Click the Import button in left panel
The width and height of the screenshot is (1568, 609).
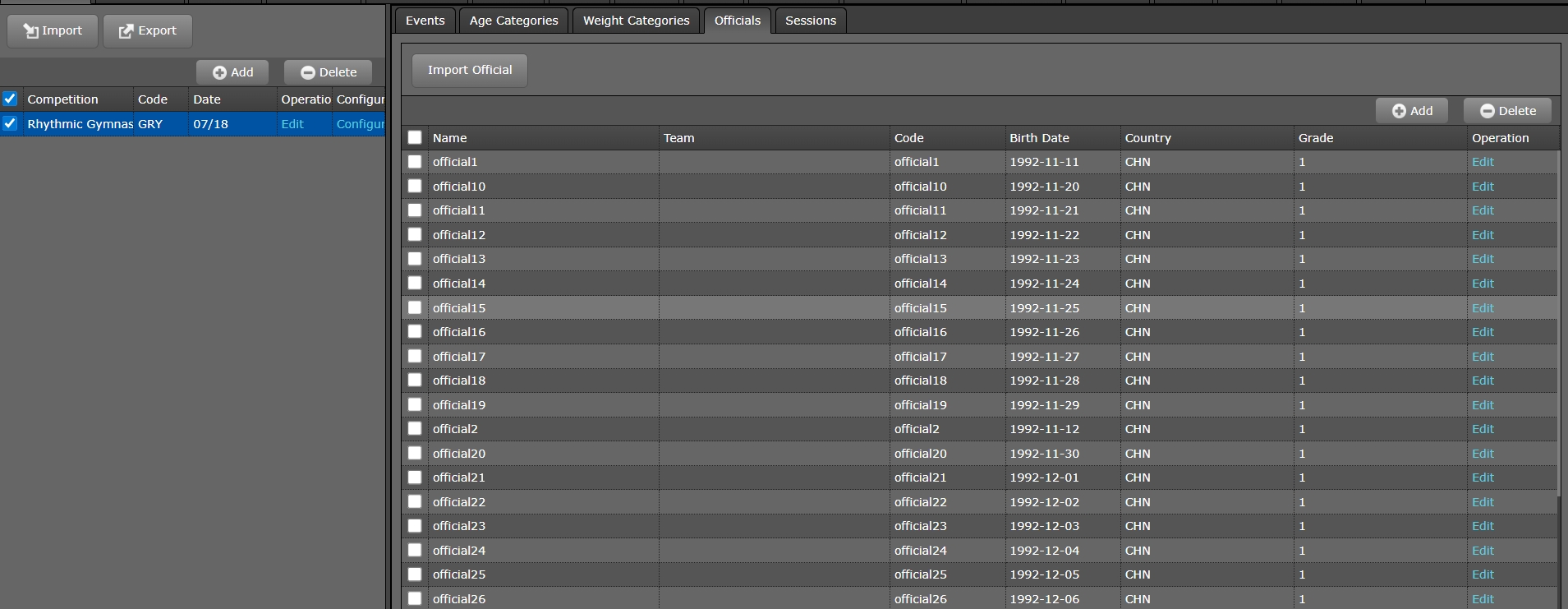53,31
